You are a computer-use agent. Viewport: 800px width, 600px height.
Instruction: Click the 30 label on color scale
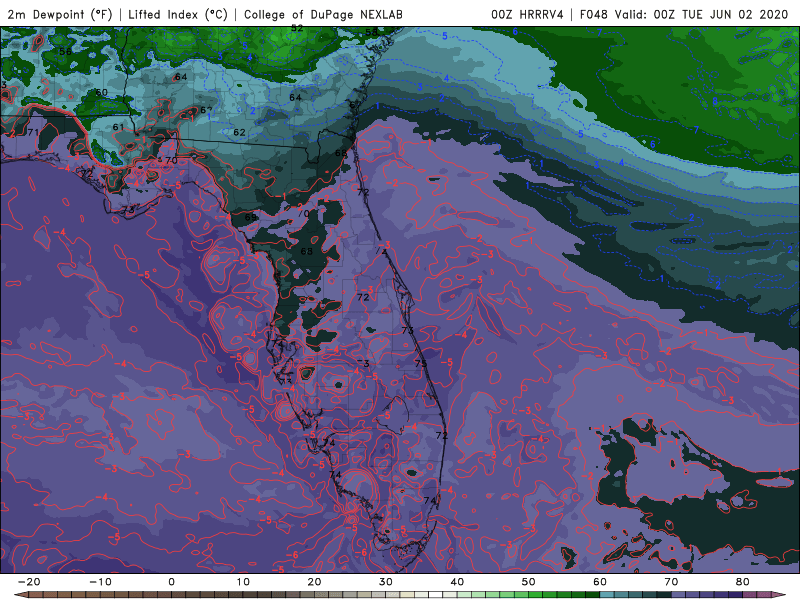pos(386,582)
